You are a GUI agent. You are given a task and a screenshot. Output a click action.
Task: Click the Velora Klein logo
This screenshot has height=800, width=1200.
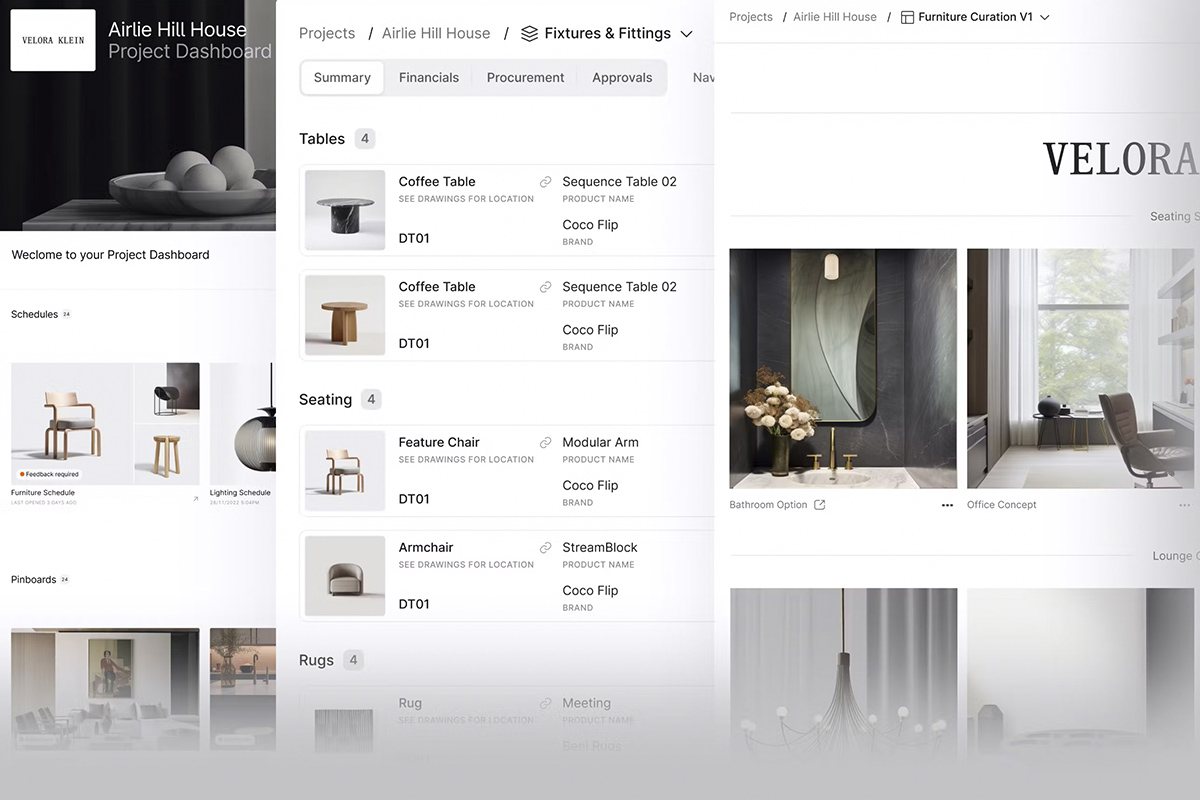[52, 40]
